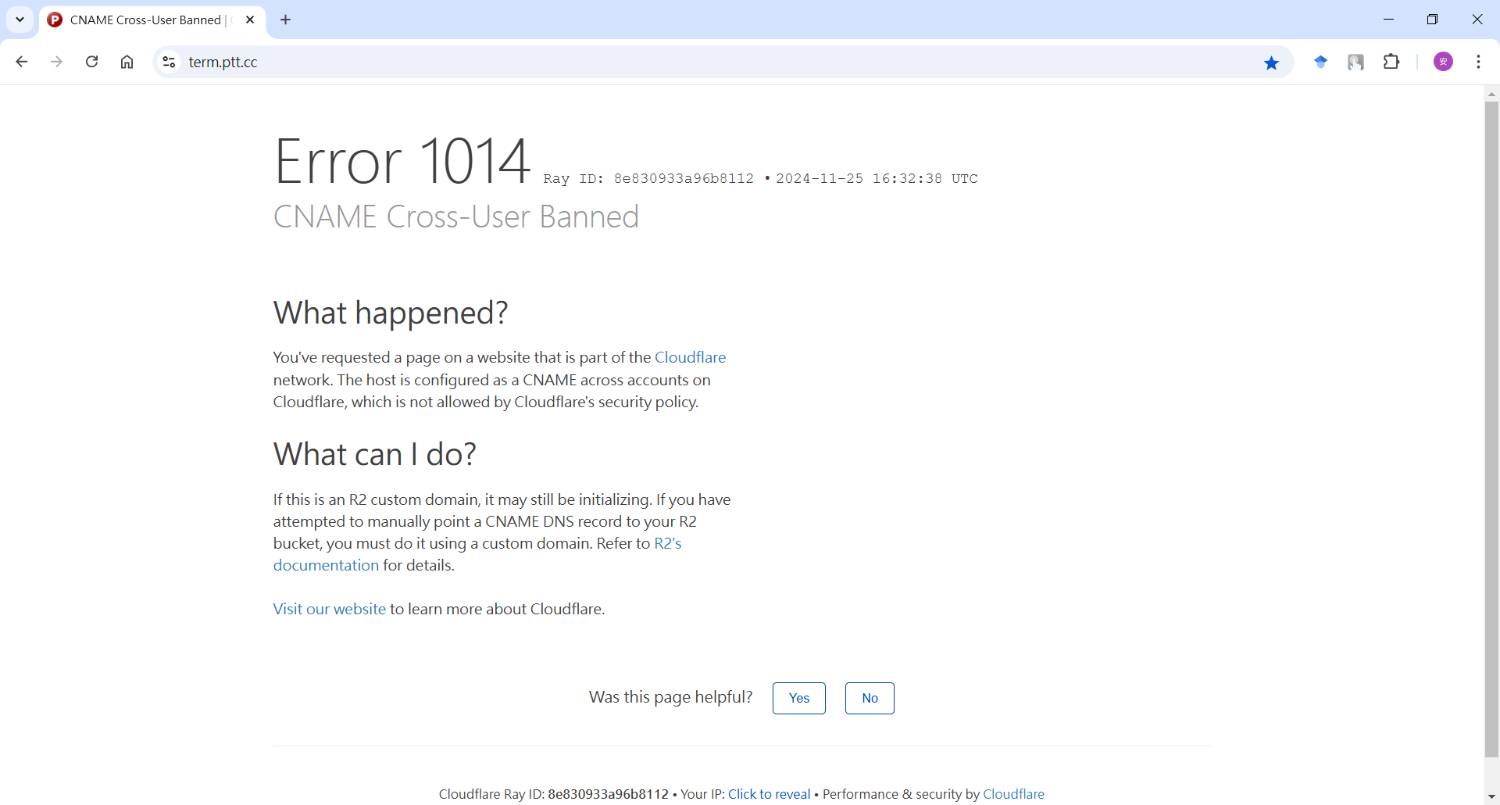This screenshot has height=805, width=1500.
Task: Click the What can I do? heading
Action: point(375,454)
